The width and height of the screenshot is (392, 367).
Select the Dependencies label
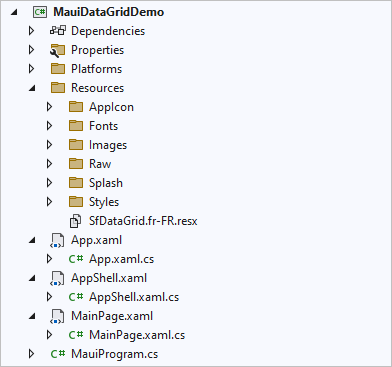(108, 31)
